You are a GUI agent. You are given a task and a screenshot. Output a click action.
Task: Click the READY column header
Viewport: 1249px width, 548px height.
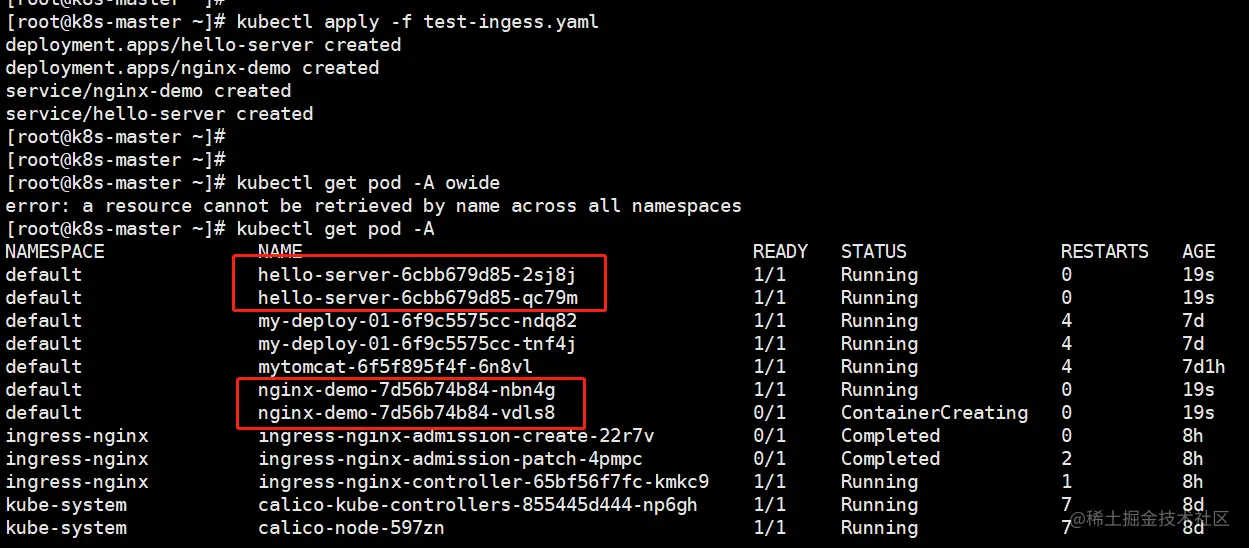[780, 252]
